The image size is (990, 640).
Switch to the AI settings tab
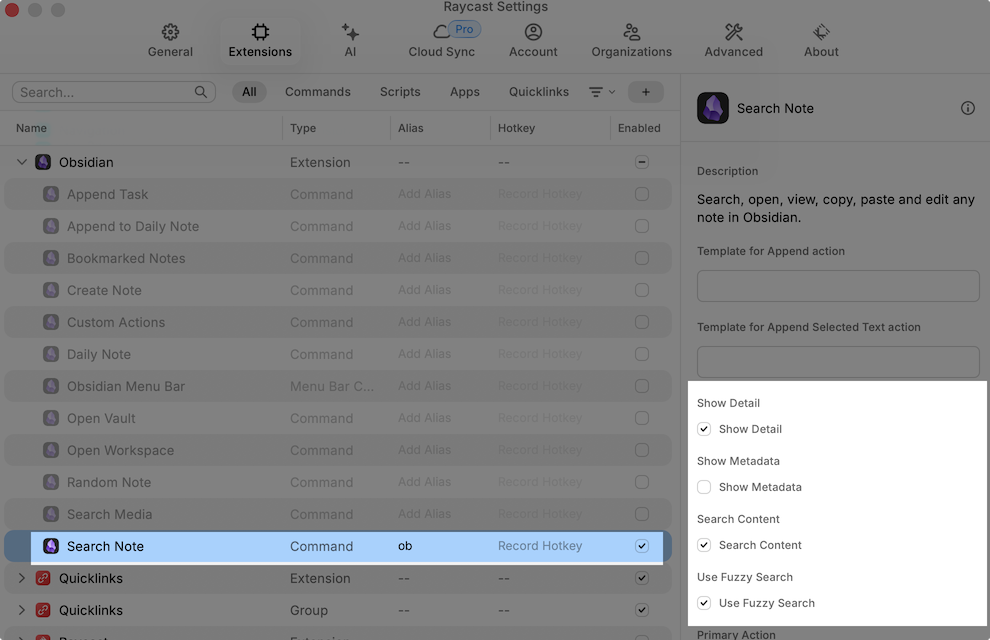coord(350,41)
